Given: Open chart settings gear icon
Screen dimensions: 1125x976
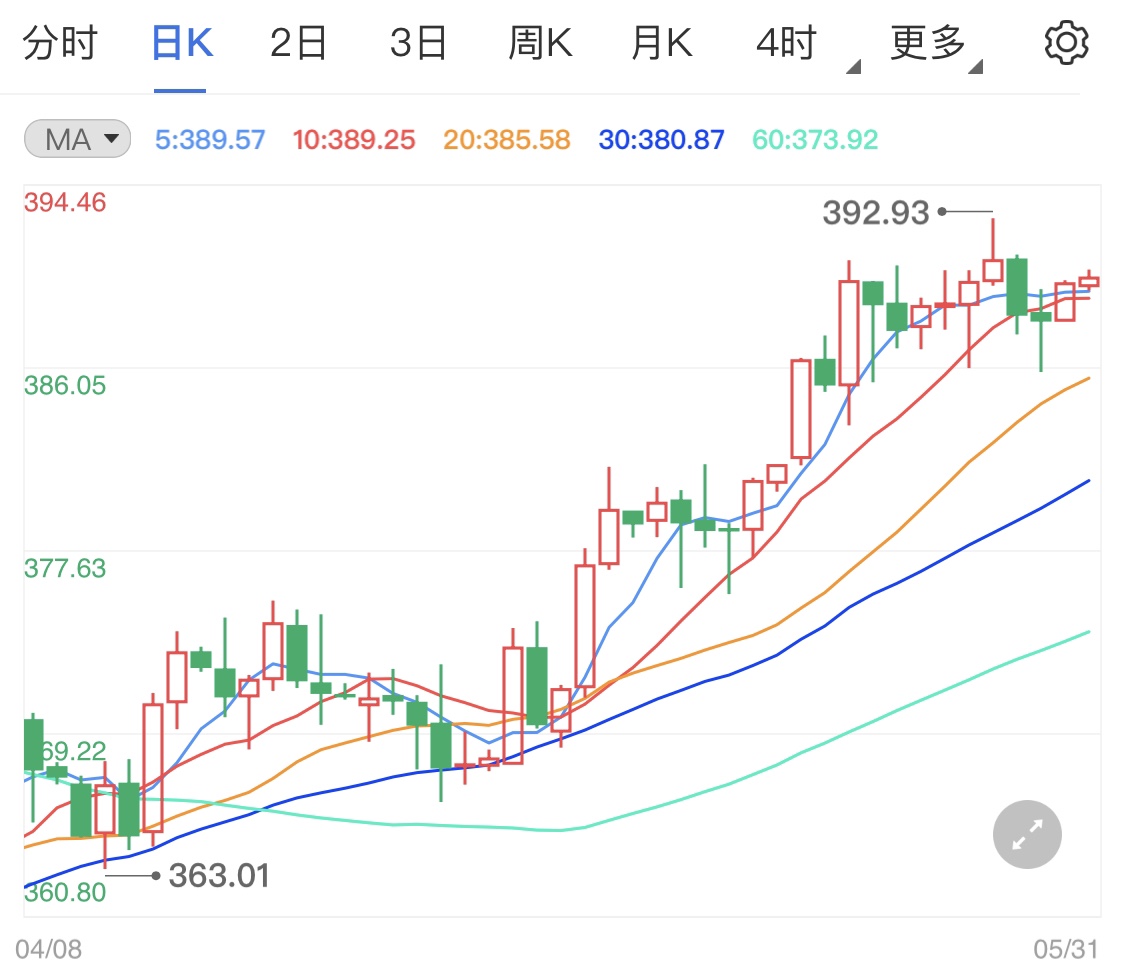Looking at the screenshot, I should point(1066,43).
